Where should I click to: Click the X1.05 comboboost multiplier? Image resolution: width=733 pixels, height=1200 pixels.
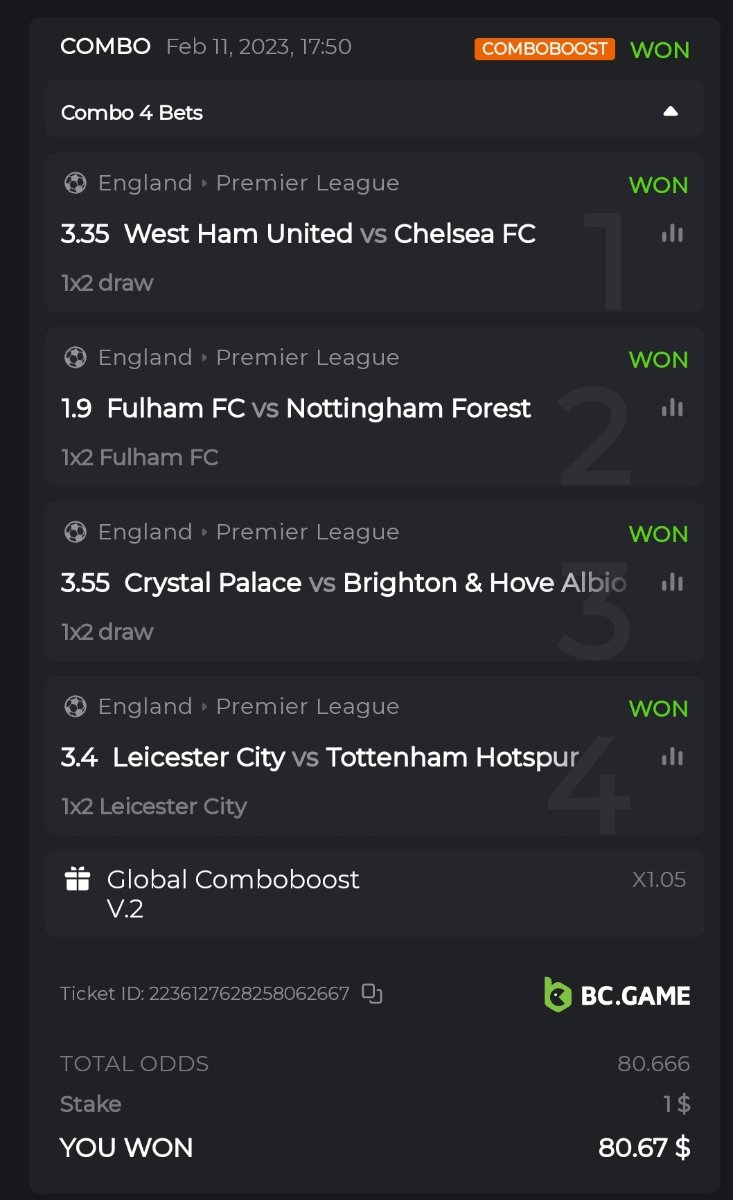pyautogui.click(x=658, y=880)
